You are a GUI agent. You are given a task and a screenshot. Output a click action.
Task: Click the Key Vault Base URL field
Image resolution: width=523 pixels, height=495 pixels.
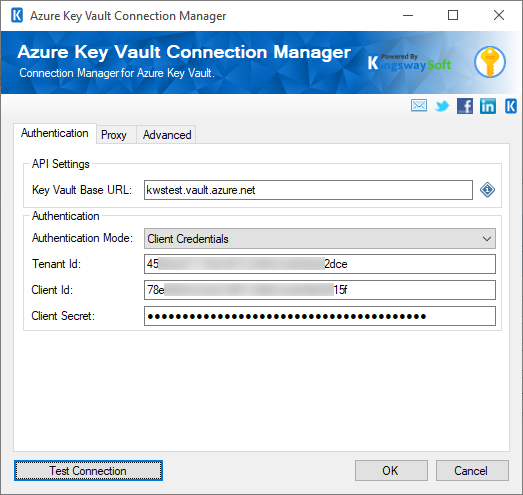click(308, 190)
